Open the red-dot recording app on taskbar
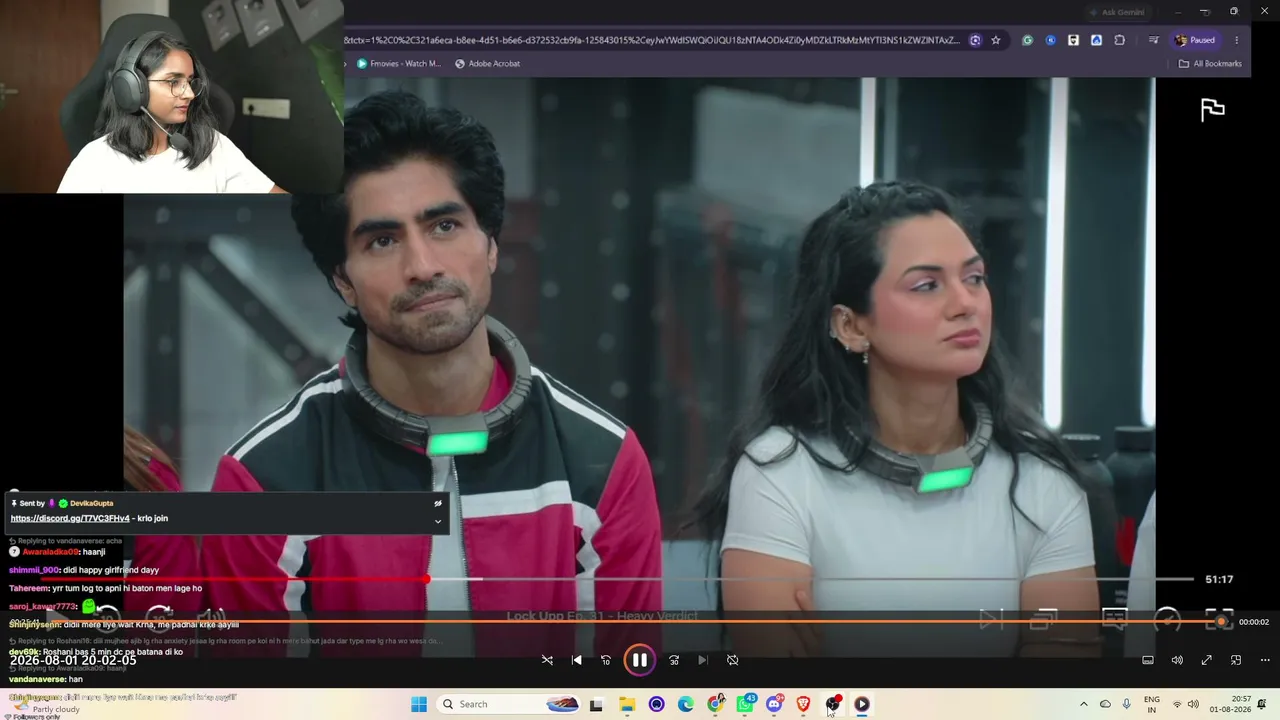This screenshot has height=720, width=1280. pos(832,704)
